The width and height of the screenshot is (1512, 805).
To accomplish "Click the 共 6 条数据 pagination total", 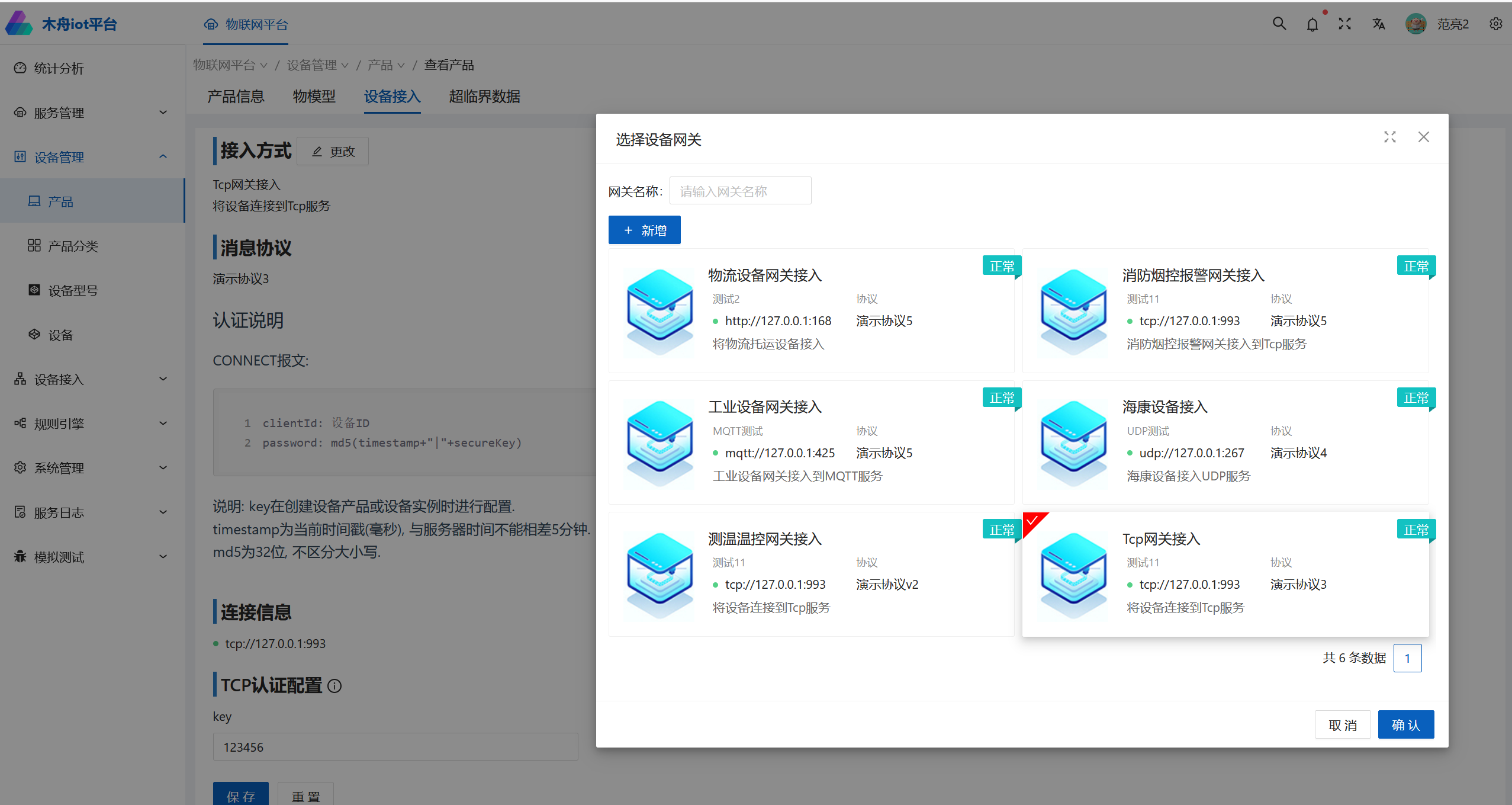I will pyautogui.click(x=1354, y=658).
